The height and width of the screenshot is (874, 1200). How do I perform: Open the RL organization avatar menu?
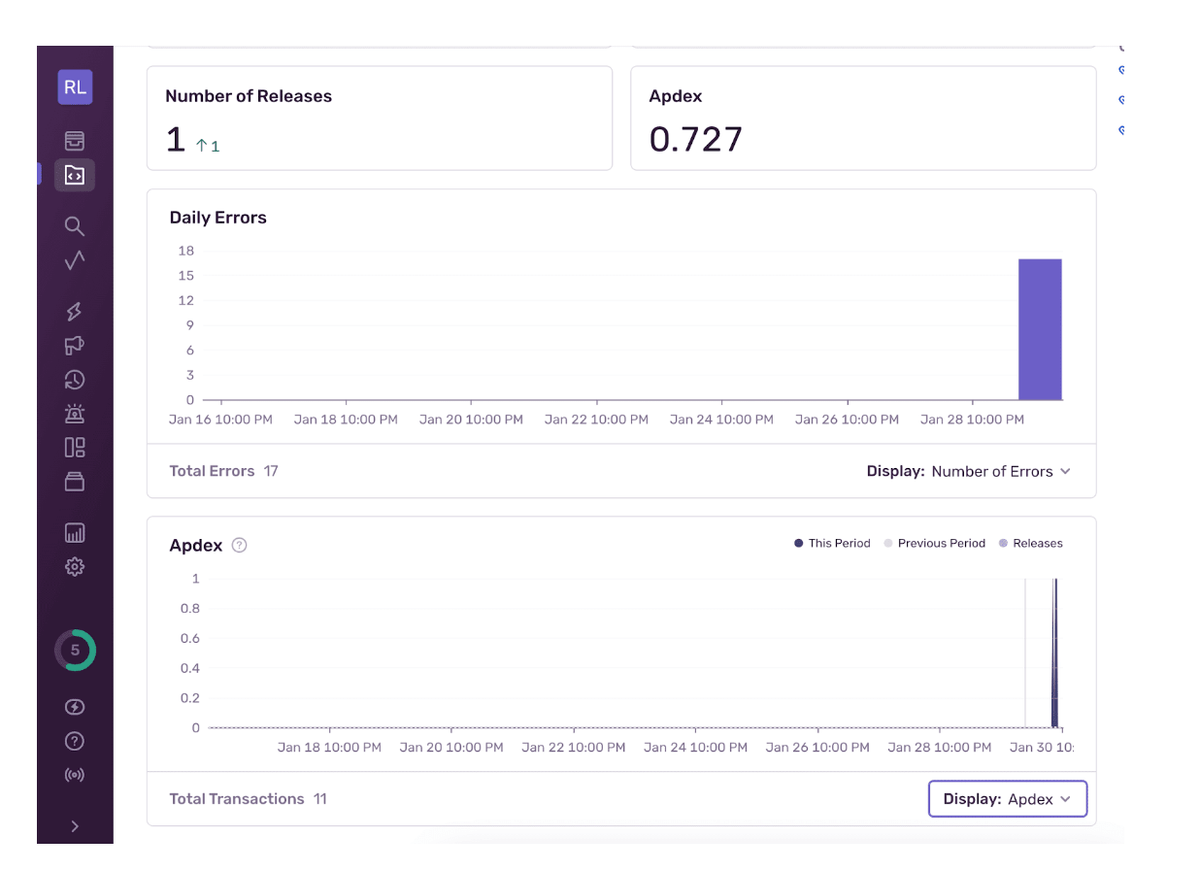point(75,87)
